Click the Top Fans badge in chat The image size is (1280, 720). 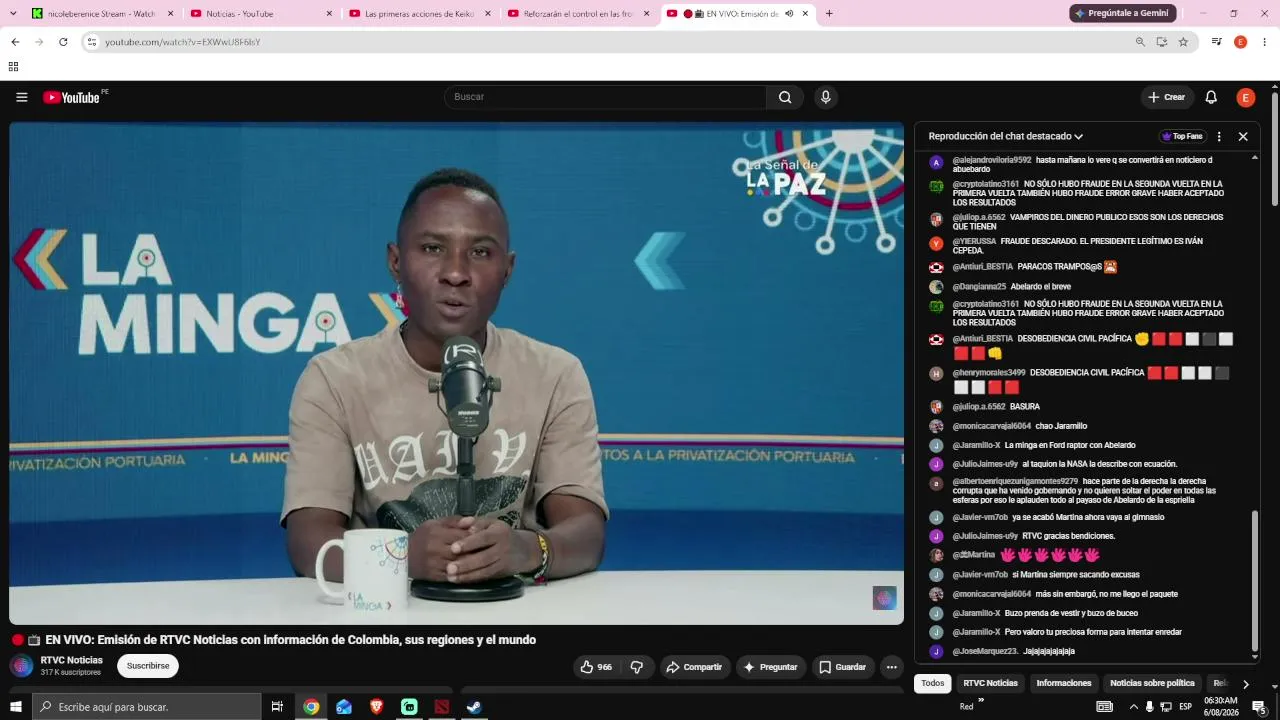(x=1182, y=136)
